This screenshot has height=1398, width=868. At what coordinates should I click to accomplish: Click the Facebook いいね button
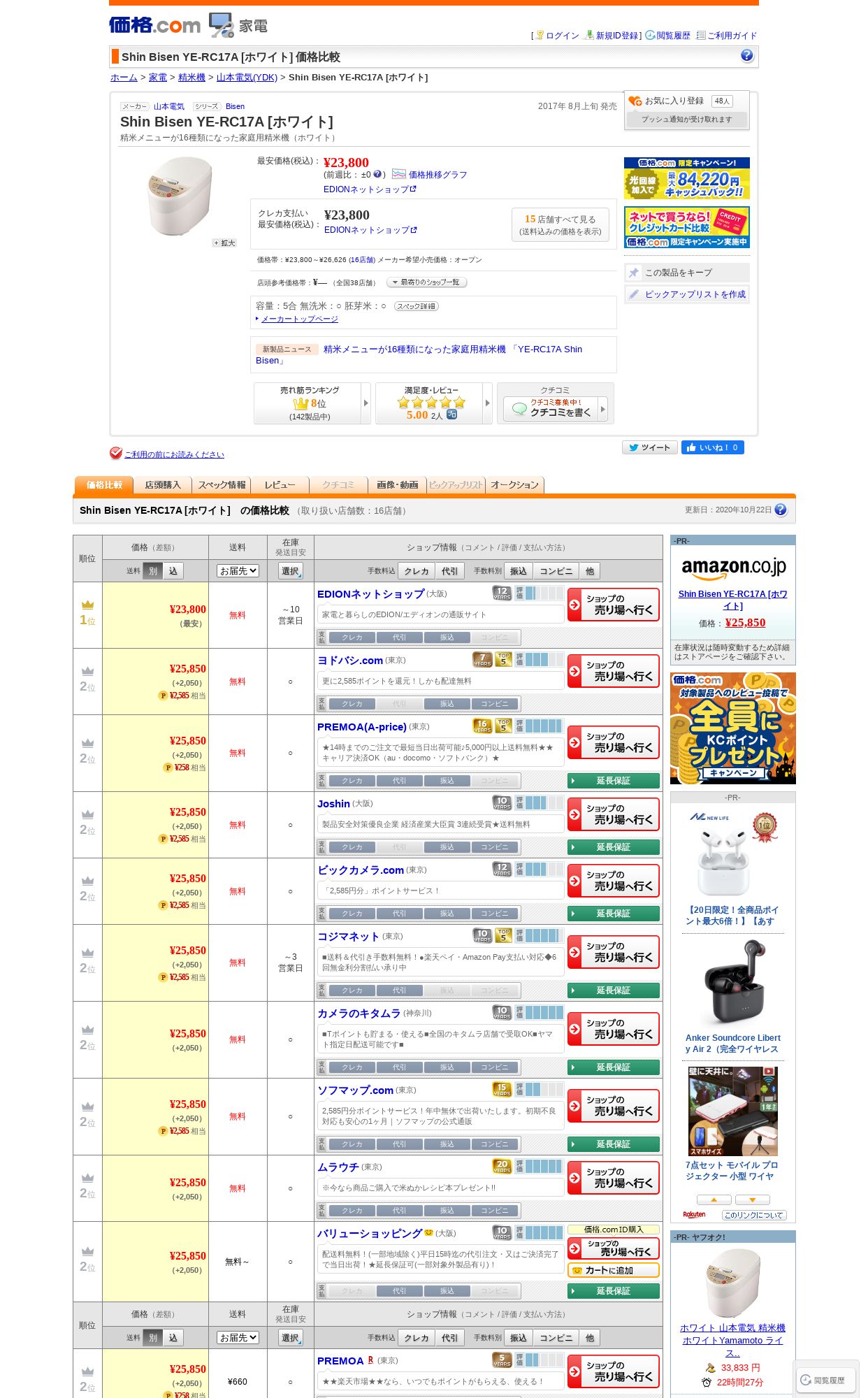click(713, 447)
